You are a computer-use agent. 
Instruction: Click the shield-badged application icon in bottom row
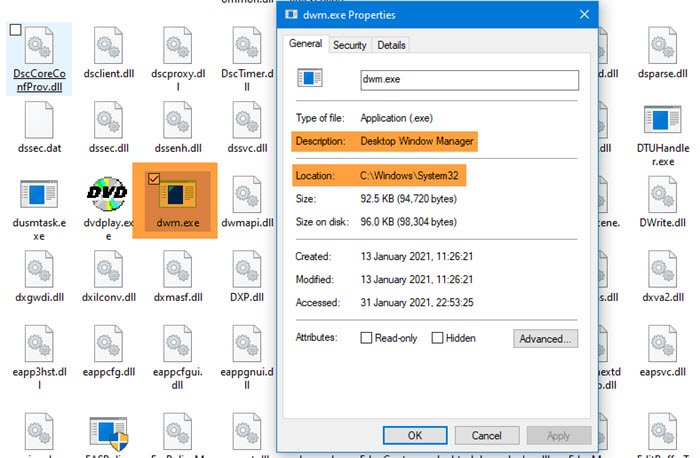[108, 434]
